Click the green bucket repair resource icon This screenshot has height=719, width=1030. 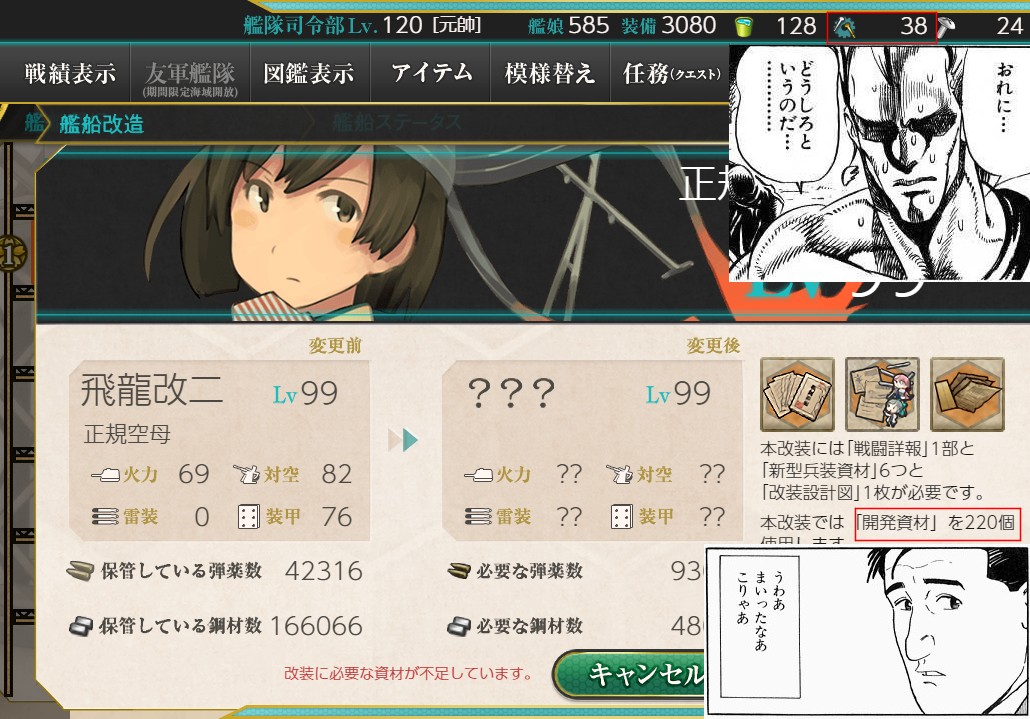coord(744,26)
